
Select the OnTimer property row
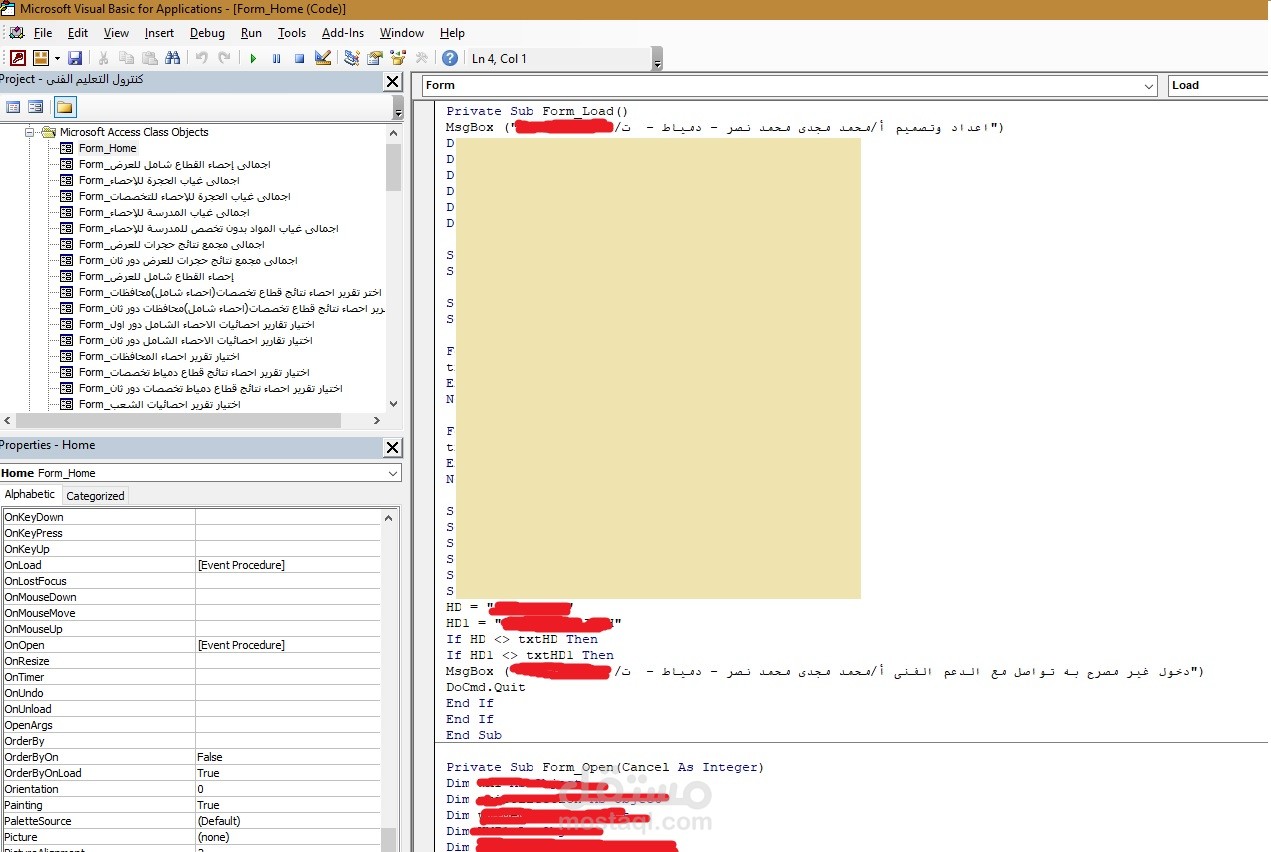point(191,677)
